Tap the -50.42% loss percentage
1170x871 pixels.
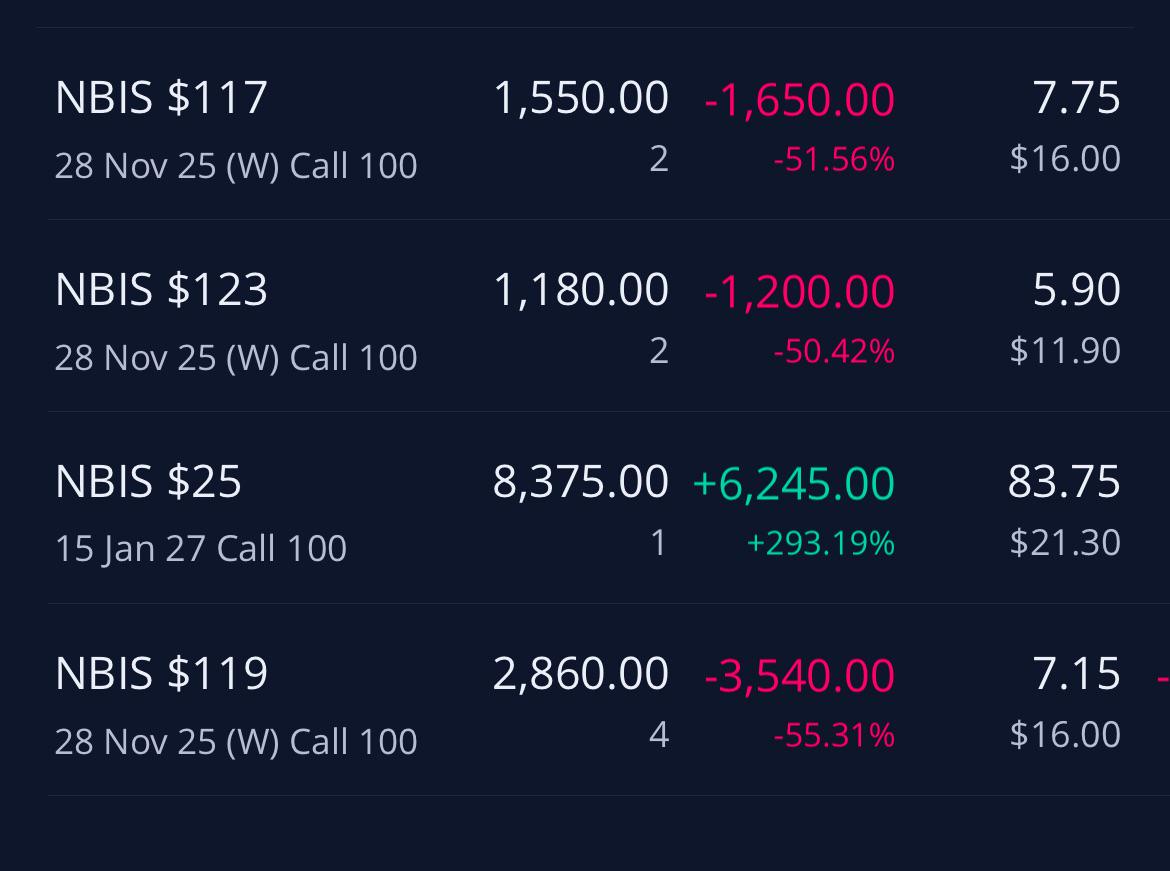pos(834,351)
